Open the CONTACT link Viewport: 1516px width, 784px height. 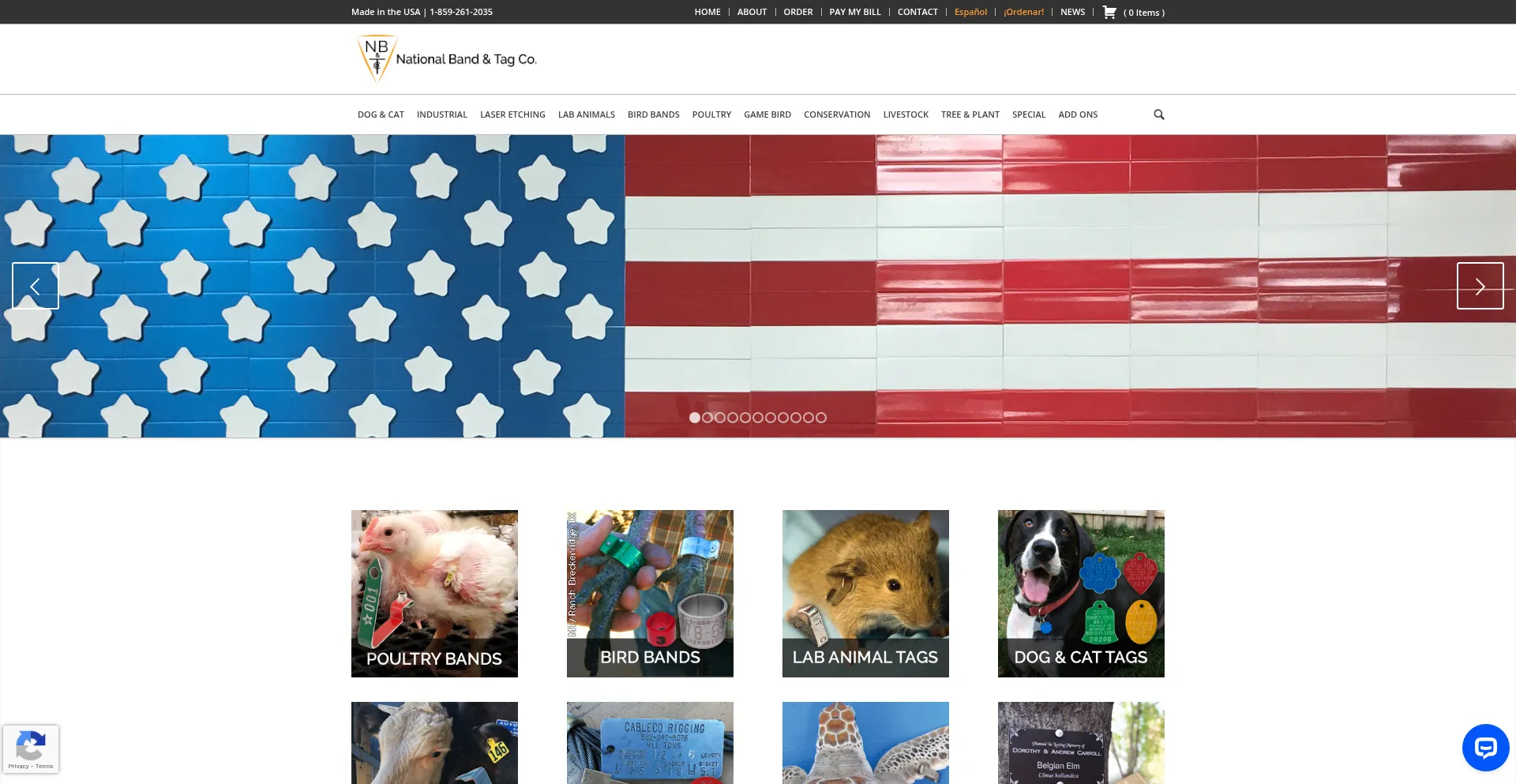[917, 12]
